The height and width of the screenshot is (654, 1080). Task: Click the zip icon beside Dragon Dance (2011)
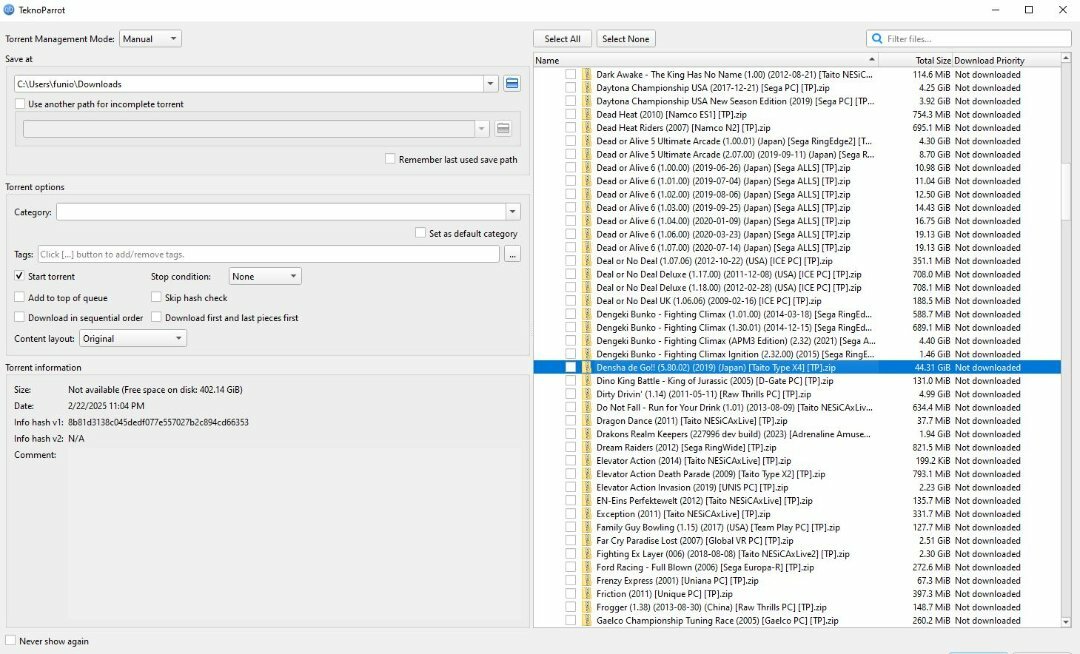click(587, 421)
